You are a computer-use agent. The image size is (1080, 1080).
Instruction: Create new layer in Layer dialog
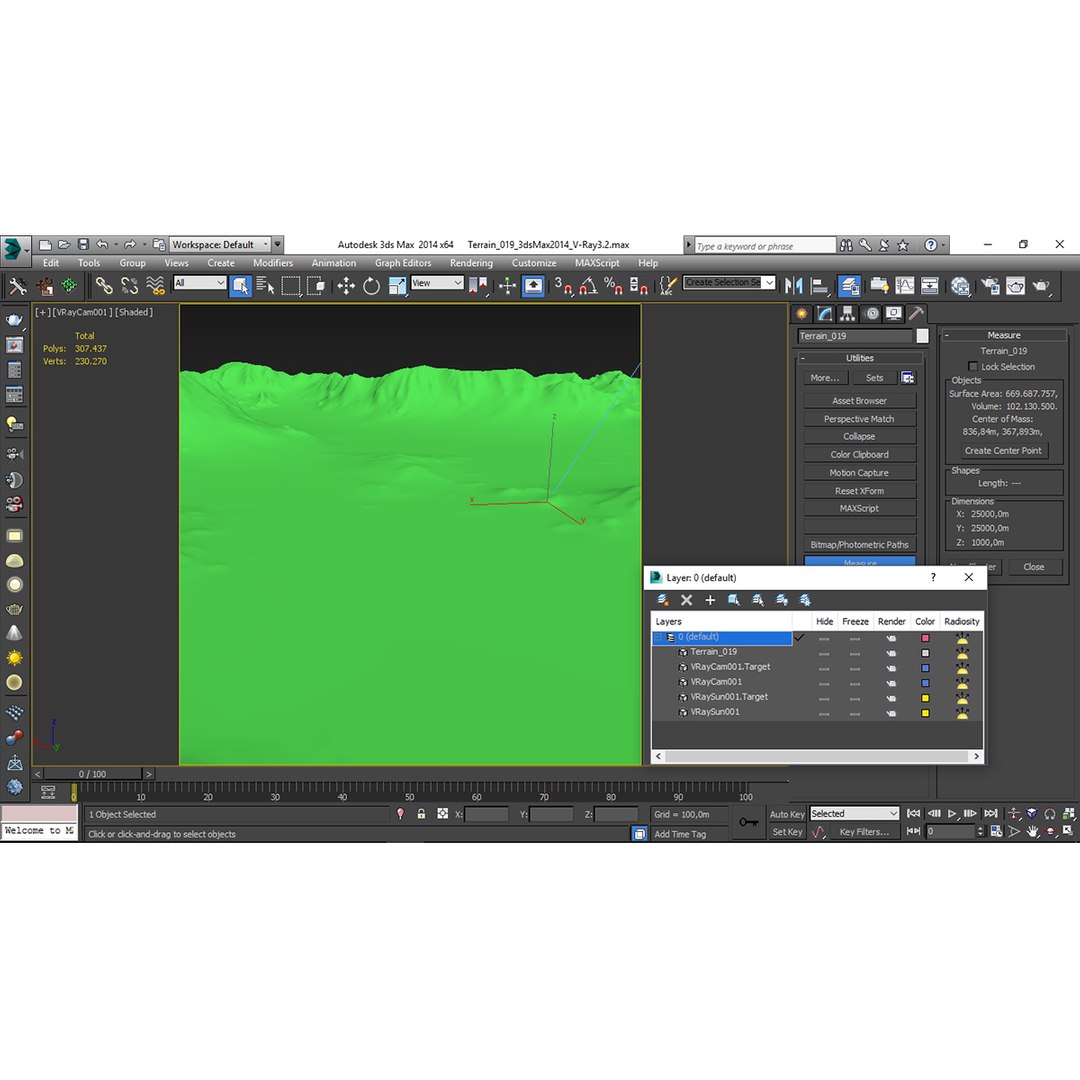pyautogui.click(x=663, y=600)
